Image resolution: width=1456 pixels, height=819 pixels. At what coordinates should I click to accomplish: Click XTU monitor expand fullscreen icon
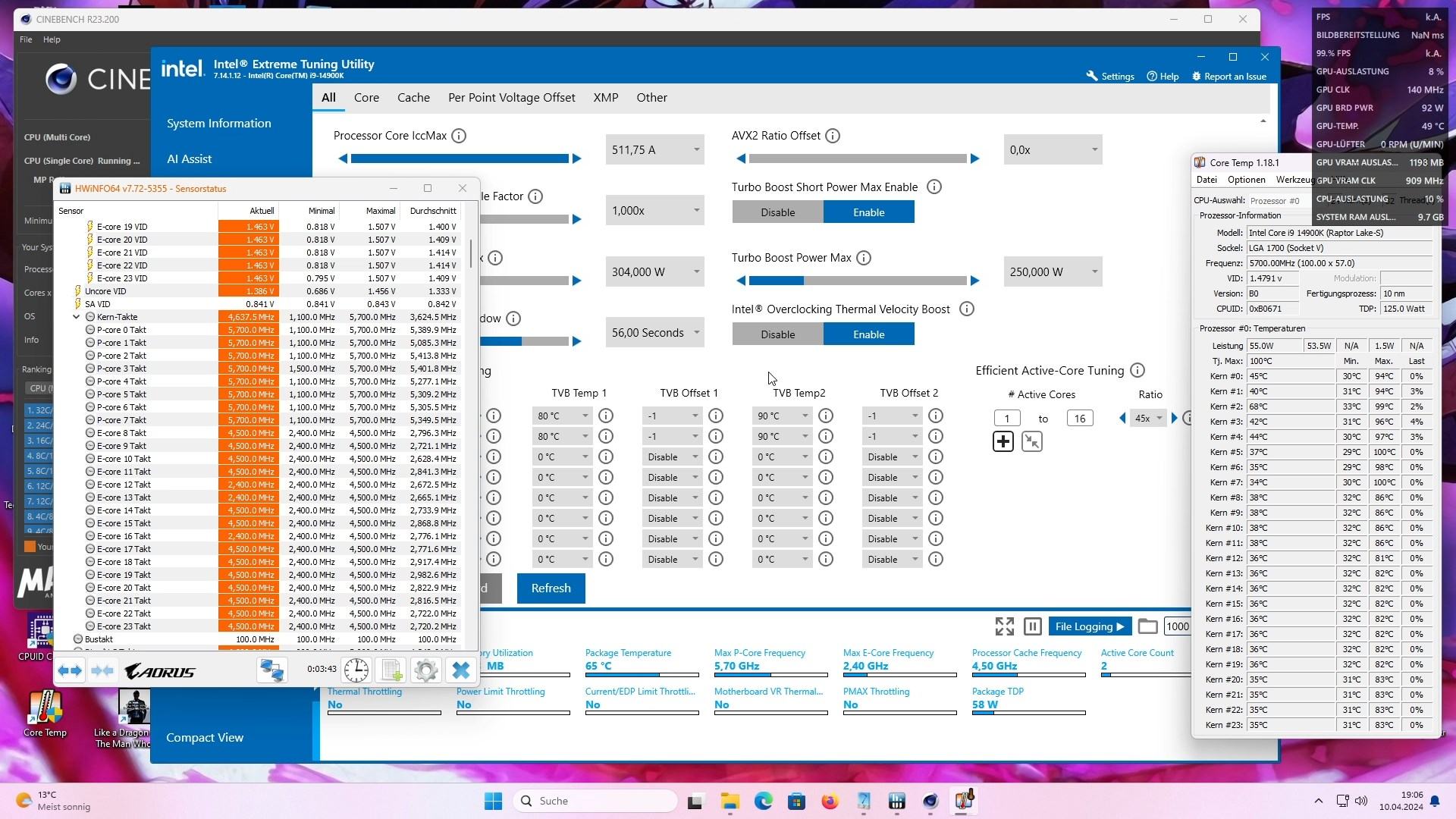pyautogui.click(x=1005, y=626)
